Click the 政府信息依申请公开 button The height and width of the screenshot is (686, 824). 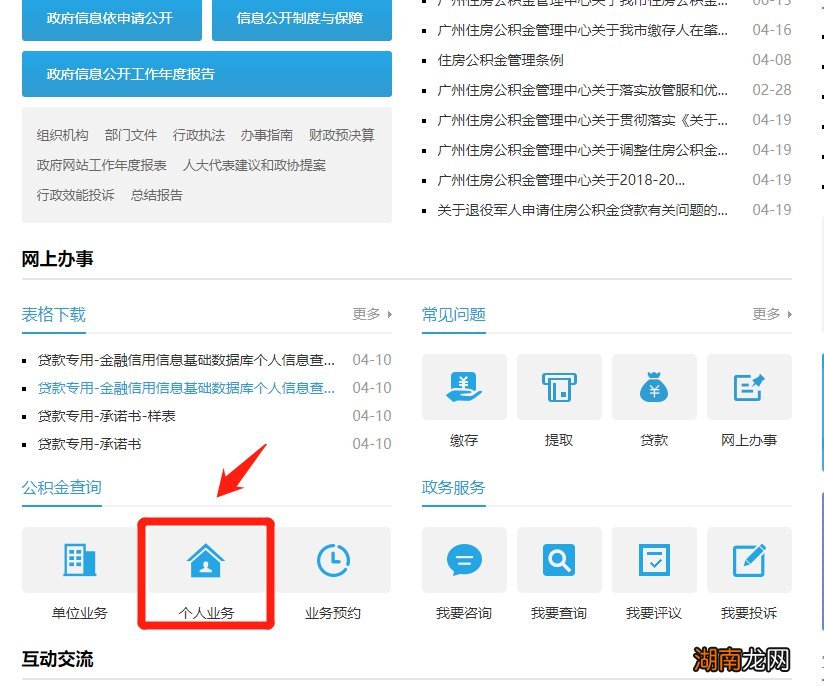(x=111, y=18)
